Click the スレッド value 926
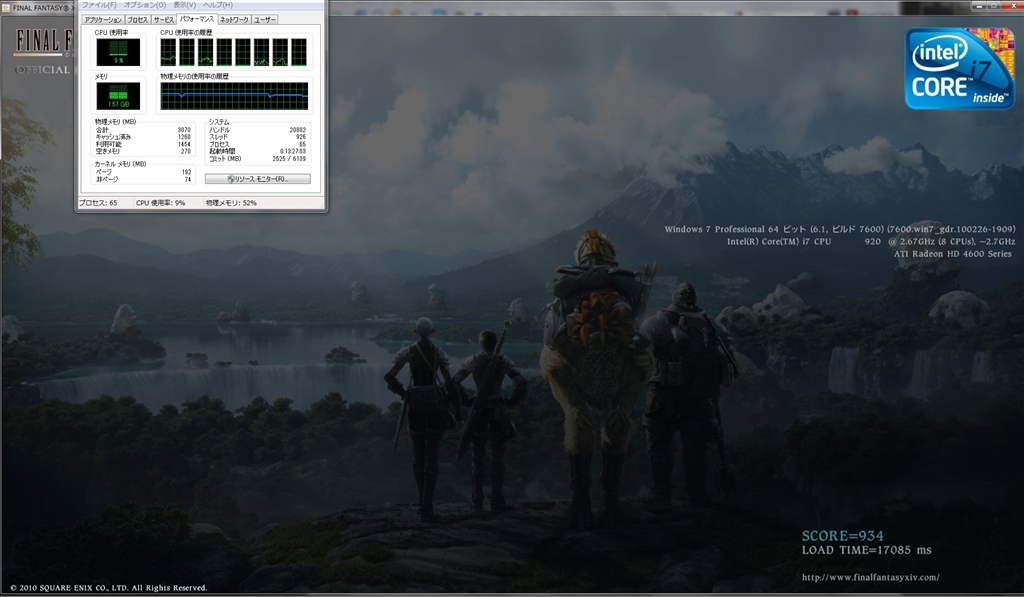Image resolution: width=1024 pixels, height=597 pixels. tap(300, 137)
